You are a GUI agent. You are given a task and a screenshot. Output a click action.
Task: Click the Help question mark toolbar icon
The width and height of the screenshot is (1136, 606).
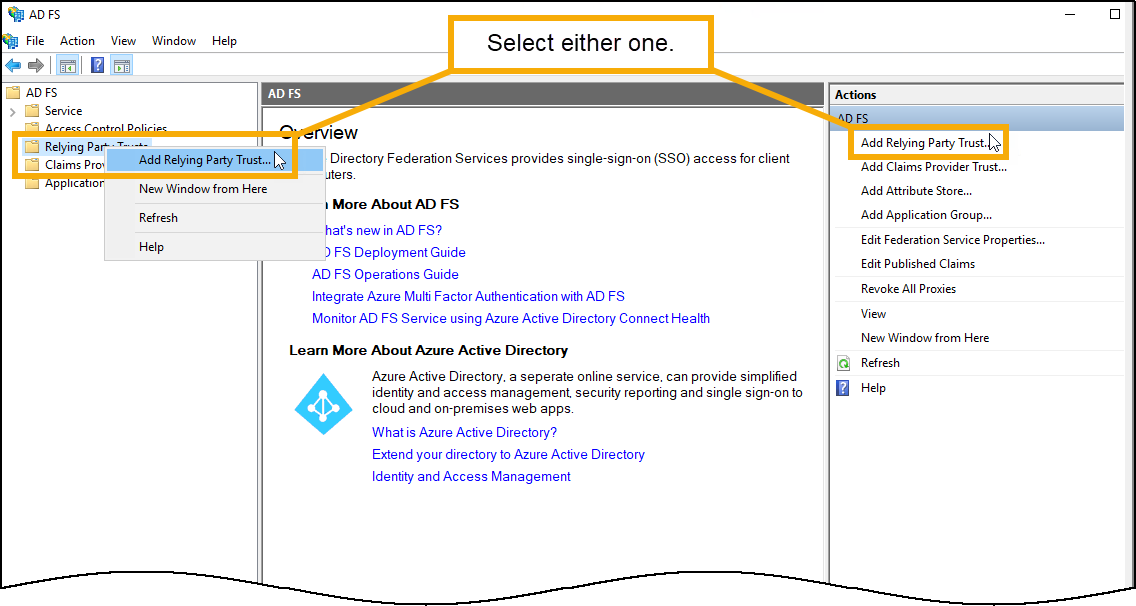click(97, 64)
